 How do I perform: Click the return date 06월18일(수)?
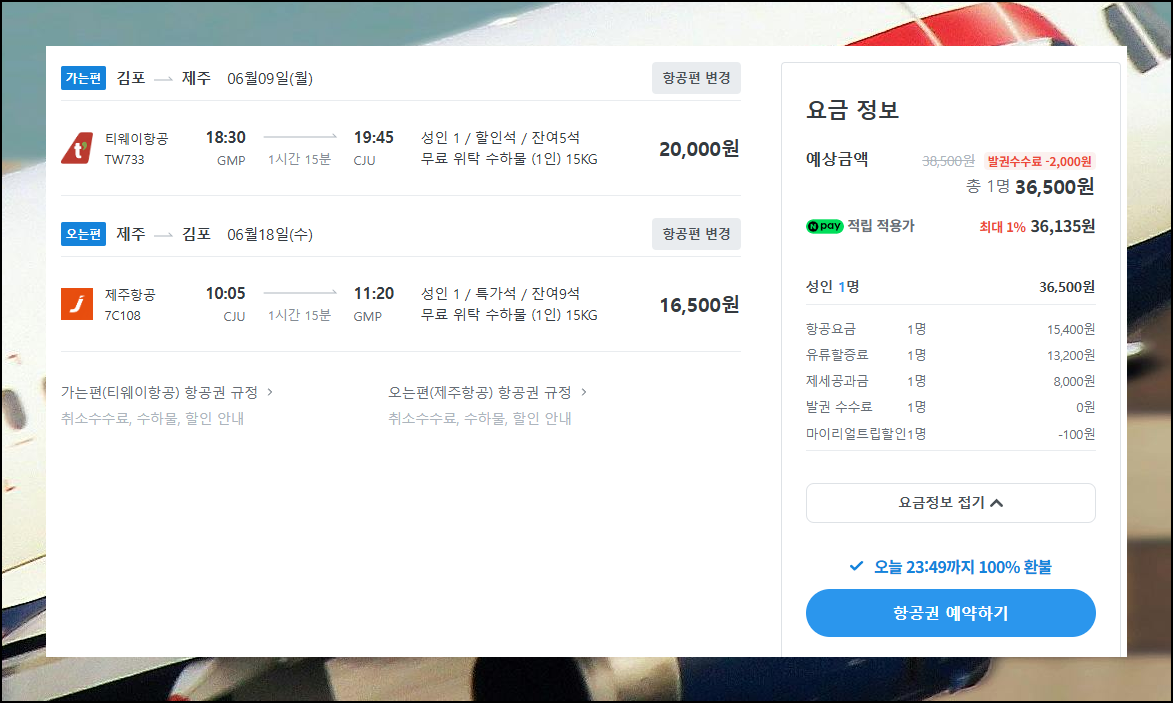click(x=270, y=235)
